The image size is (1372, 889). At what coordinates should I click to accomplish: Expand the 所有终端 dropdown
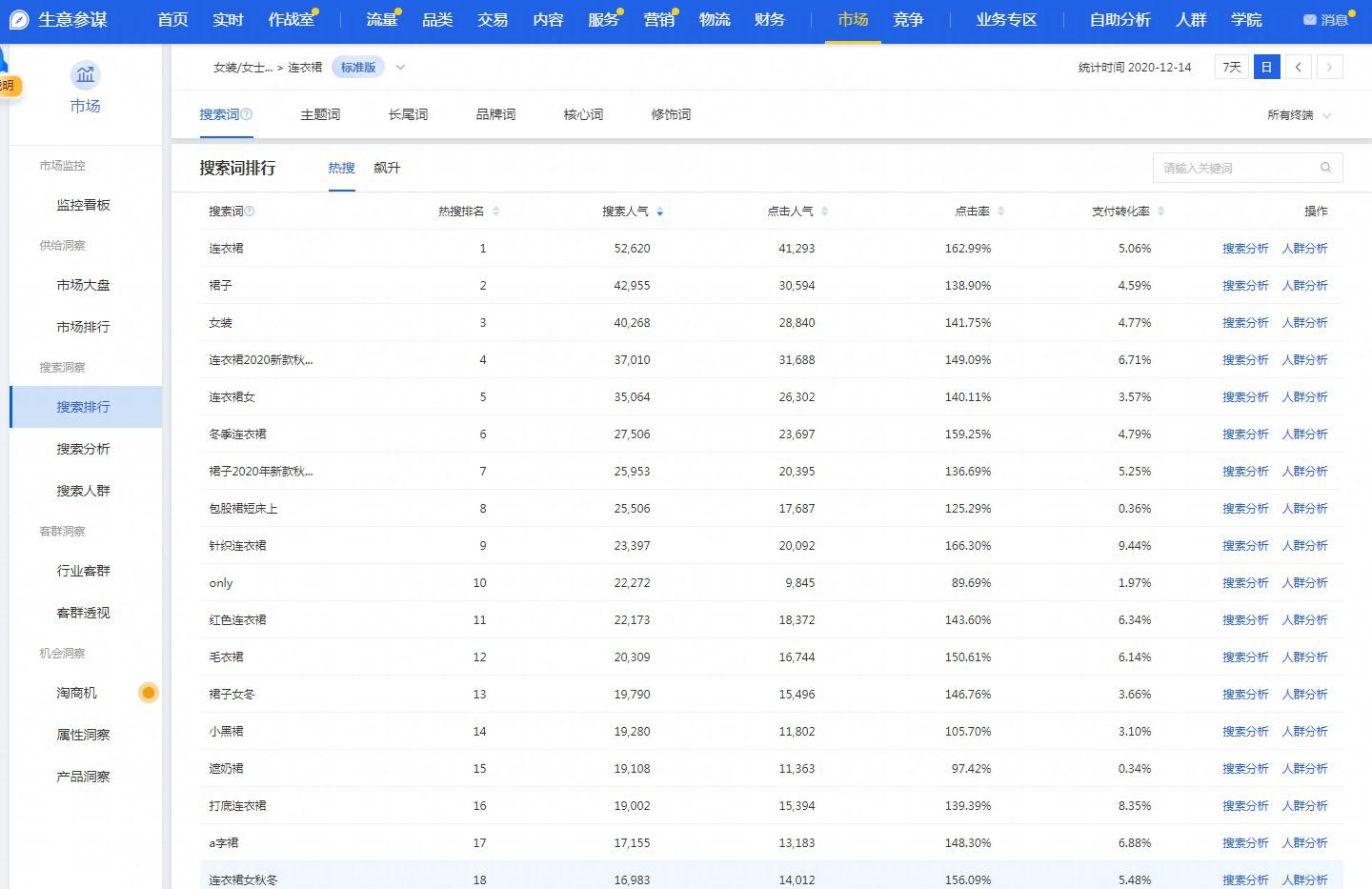click(x=1298, y=115)
